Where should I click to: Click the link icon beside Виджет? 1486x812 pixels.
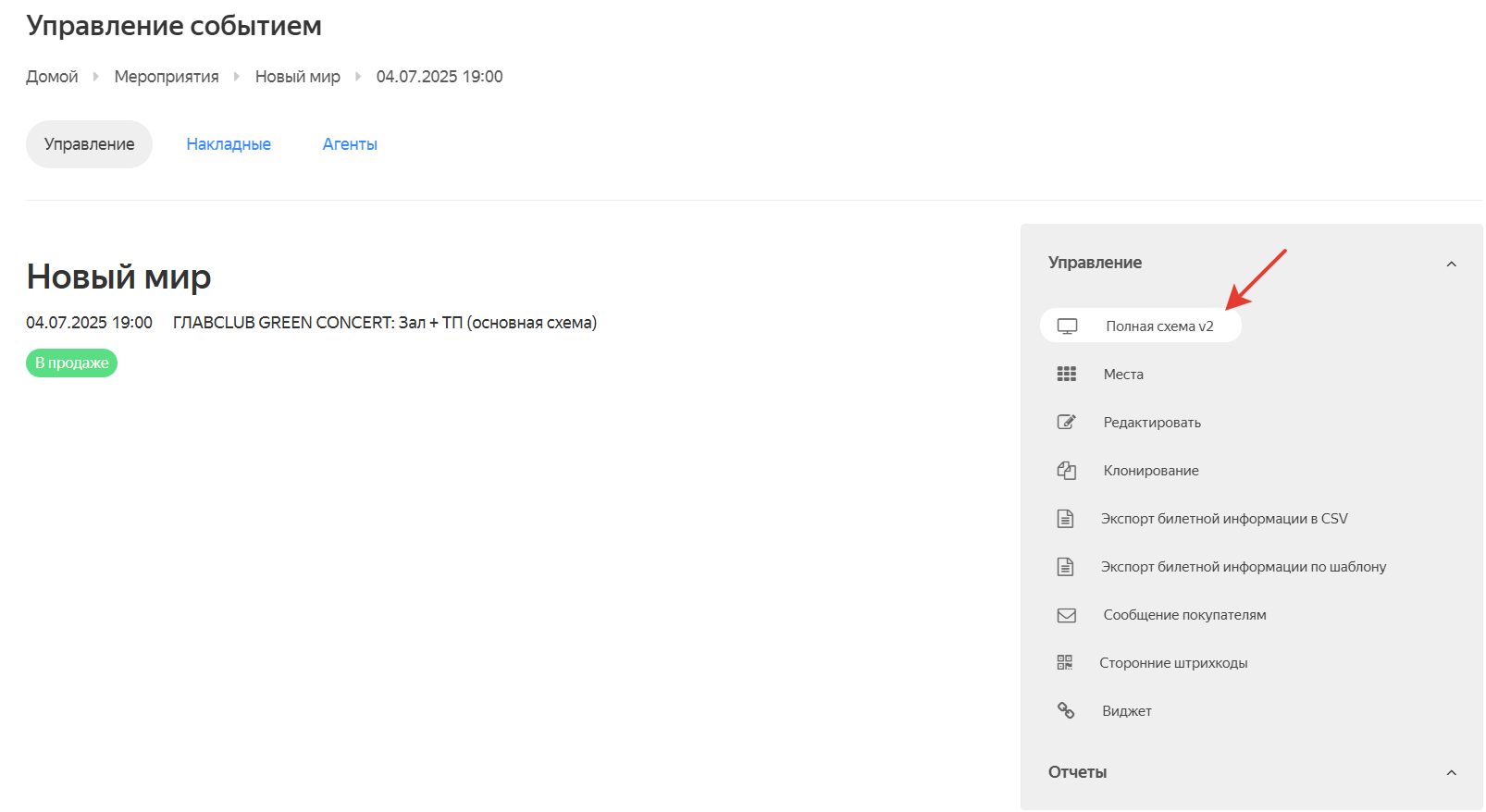tap(1066, 711)
